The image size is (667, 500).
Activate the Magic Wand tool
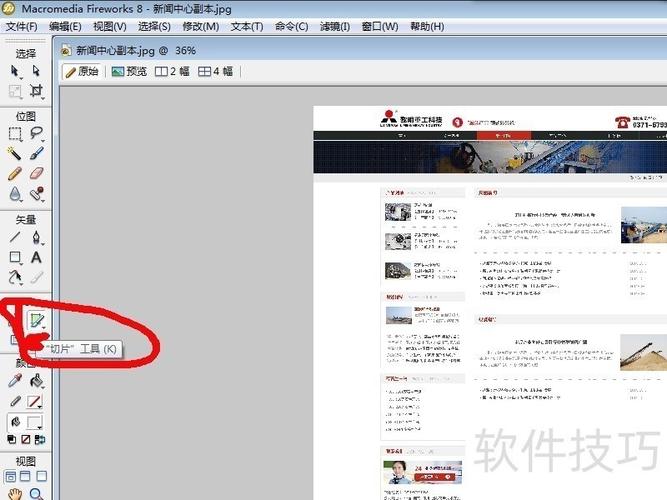(x=15, y=153)
